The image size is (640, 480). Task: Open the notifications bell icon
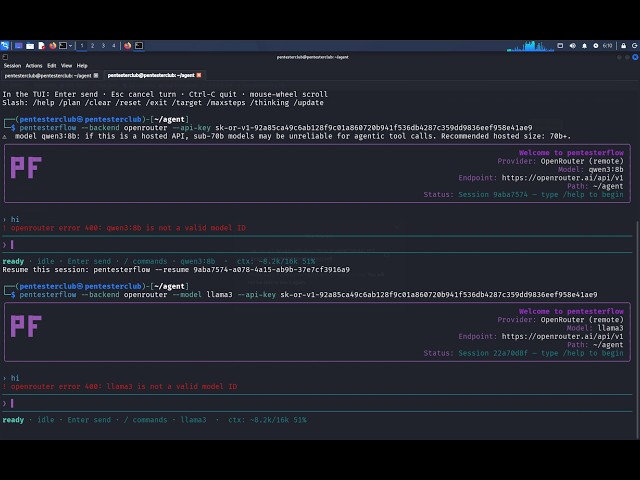point(584,46)
